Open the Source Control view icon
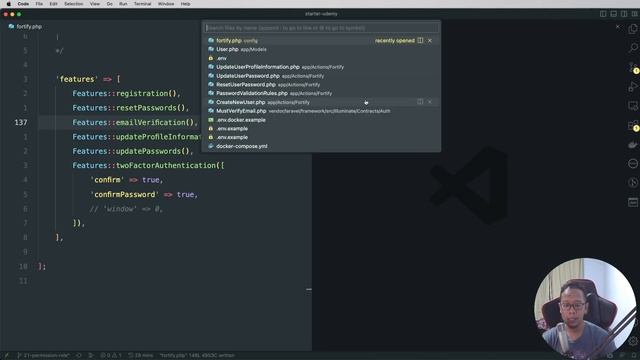 (633, 67)
